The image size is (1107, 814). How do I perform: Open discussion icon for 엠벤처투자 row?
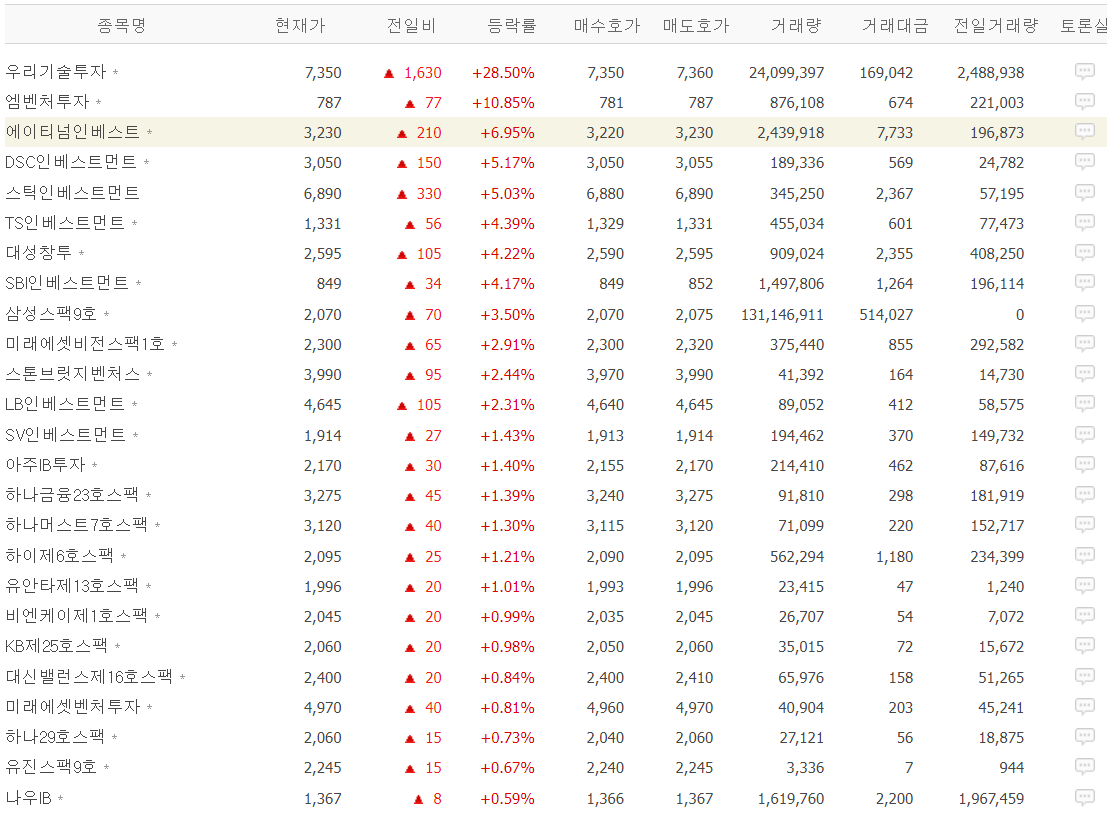click(1084, 101)
